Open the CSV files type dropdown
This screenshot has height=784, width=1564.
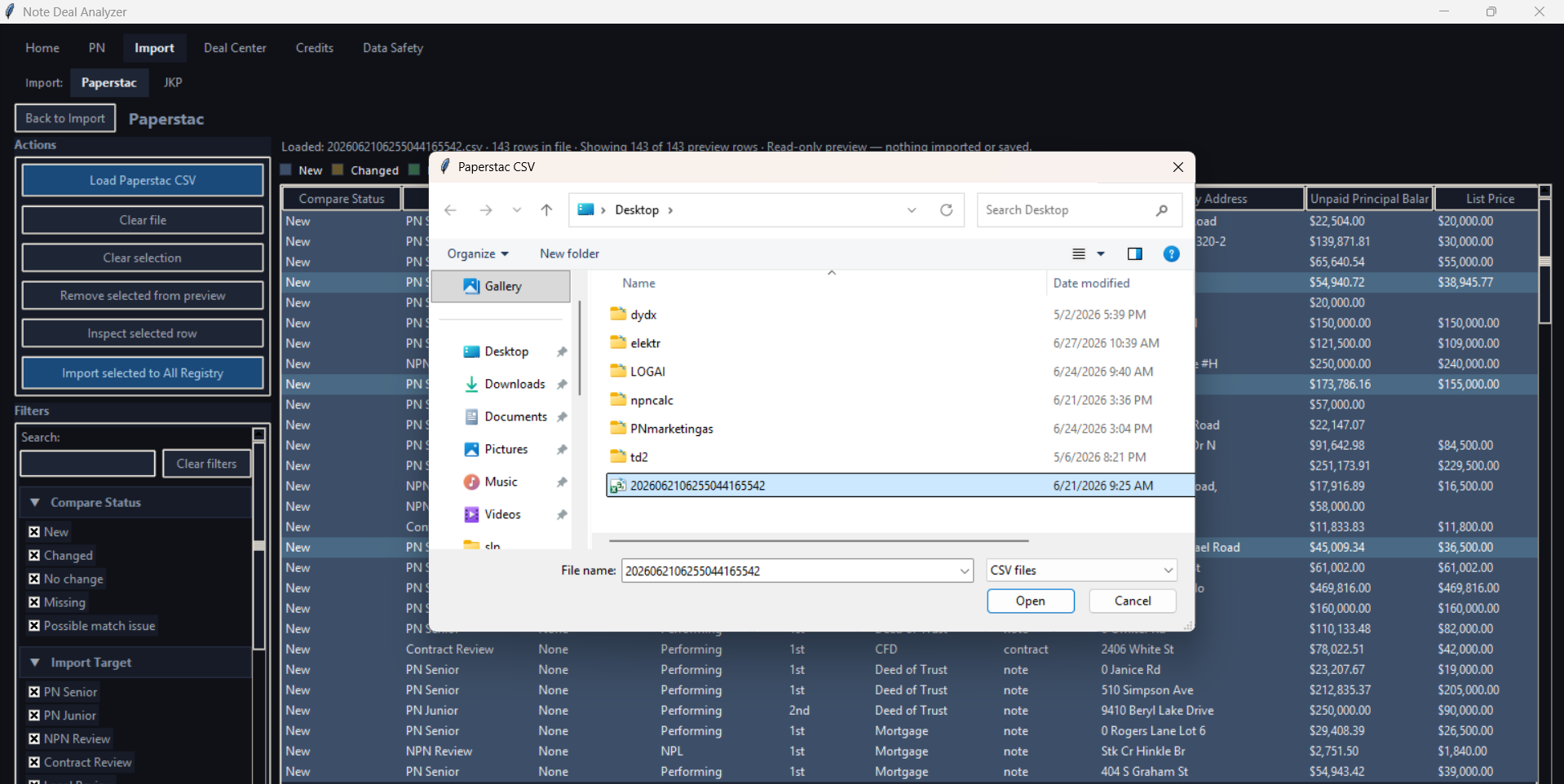point(1081,570)
